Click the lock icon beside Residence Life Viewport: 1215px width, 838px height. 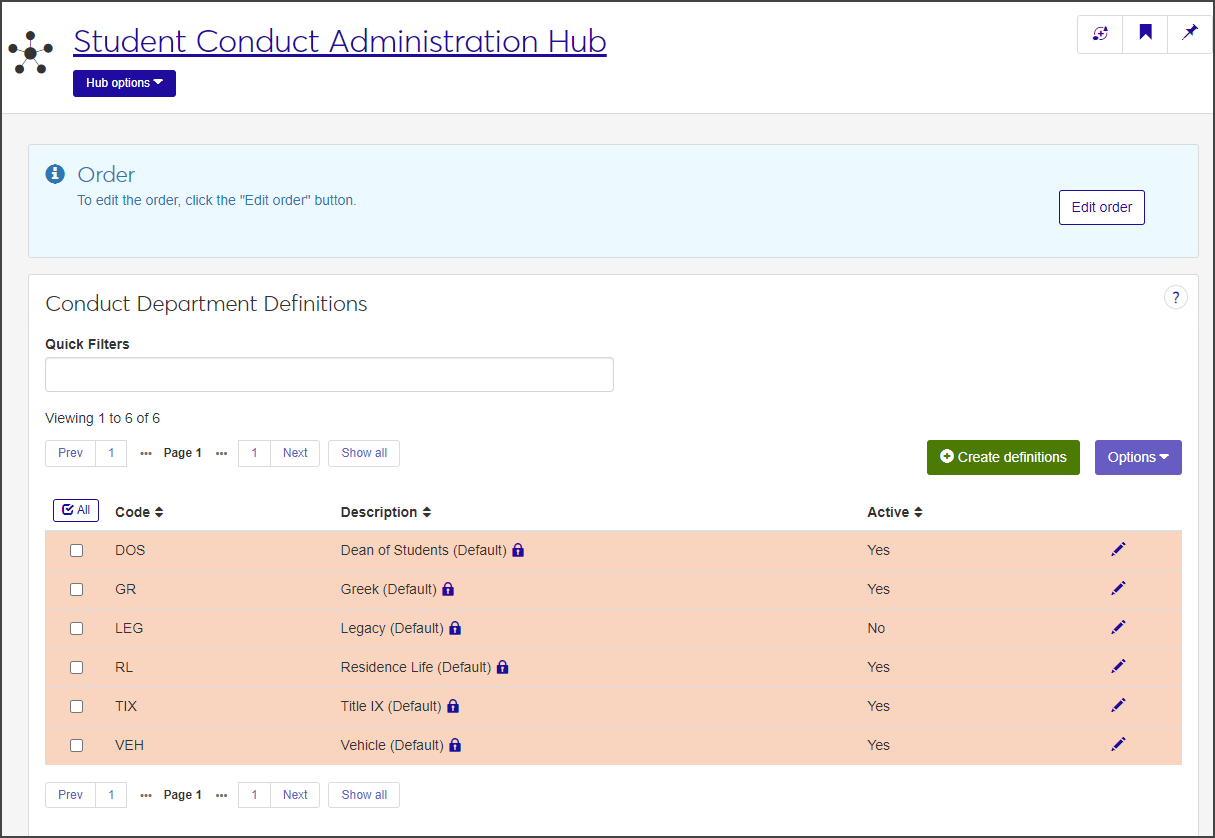pos(503,667)
